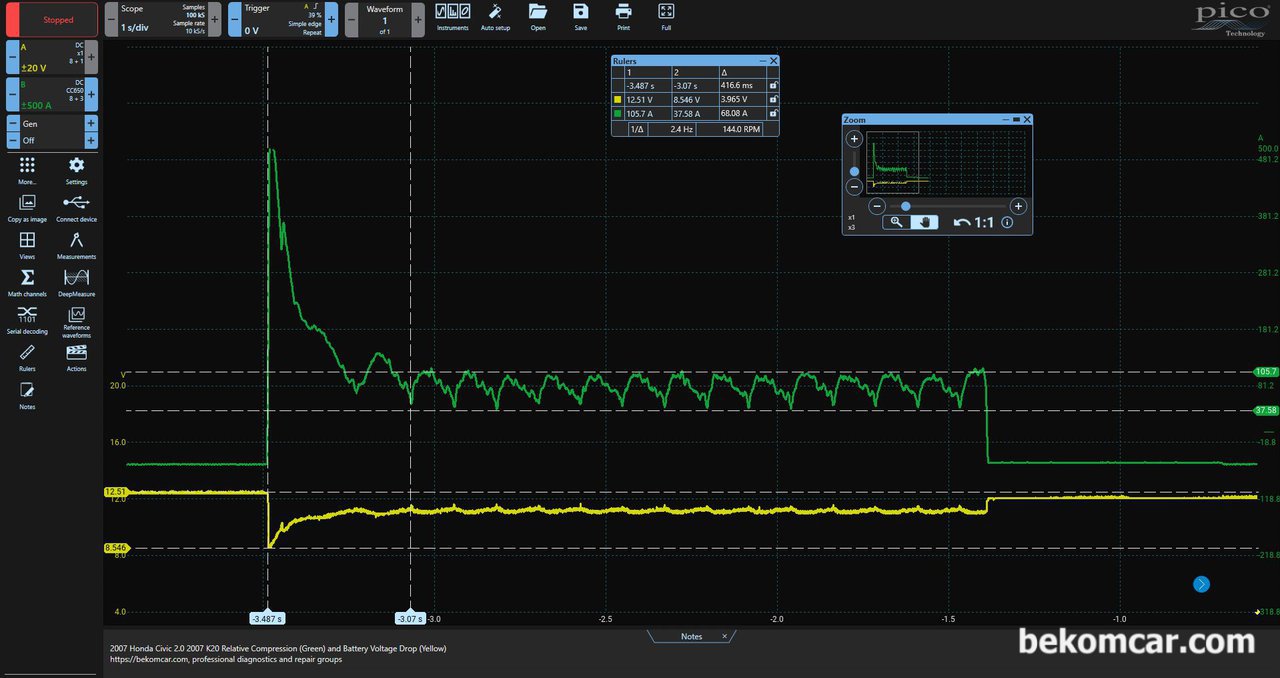Click the horizontal zoom slider handle
This screenshot has width=1280, height=678.
(x=905, y=206)
